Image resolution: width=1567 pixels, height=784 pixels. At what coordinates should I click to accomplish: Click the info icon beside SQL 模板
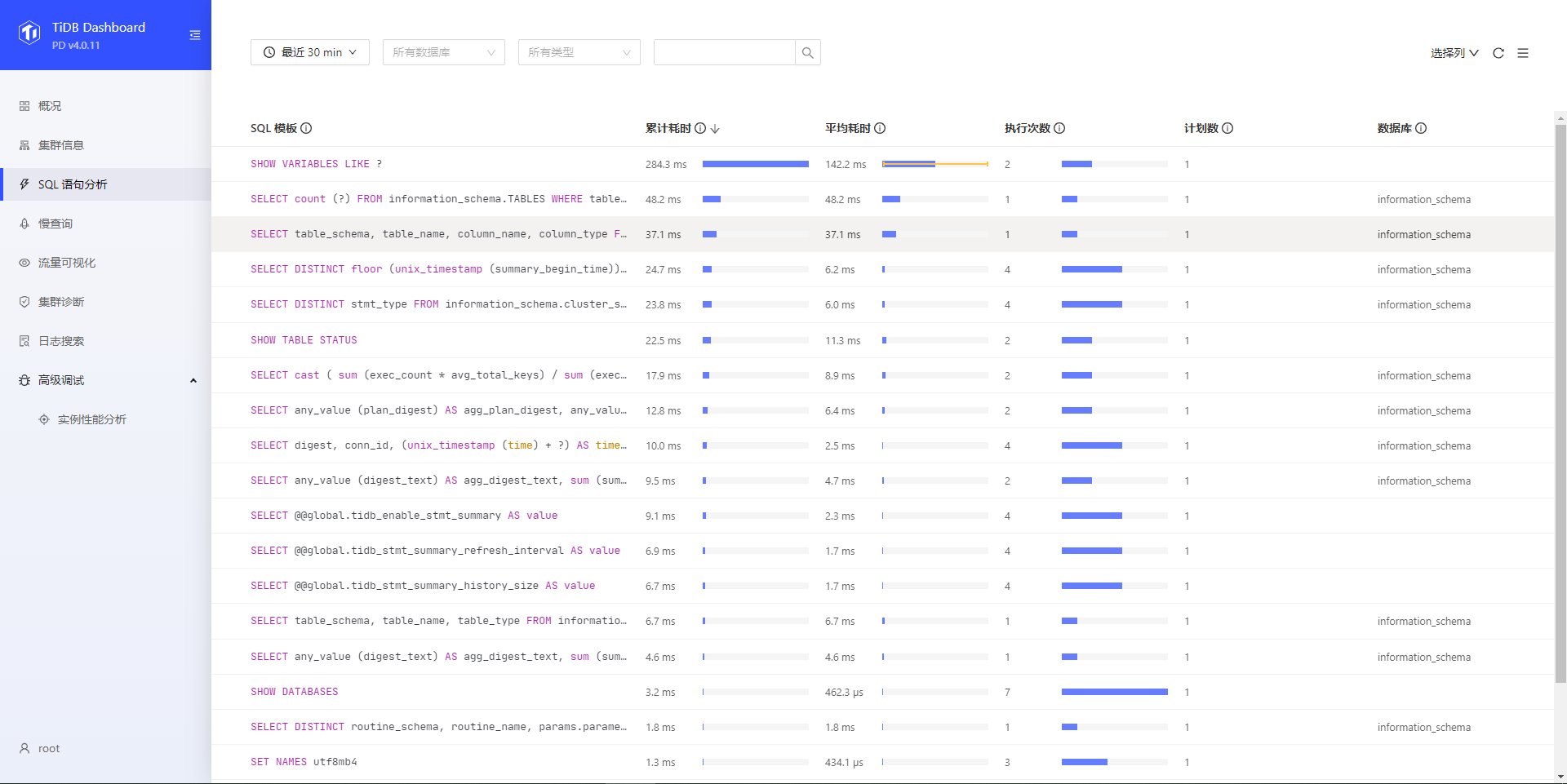point(306,128)
